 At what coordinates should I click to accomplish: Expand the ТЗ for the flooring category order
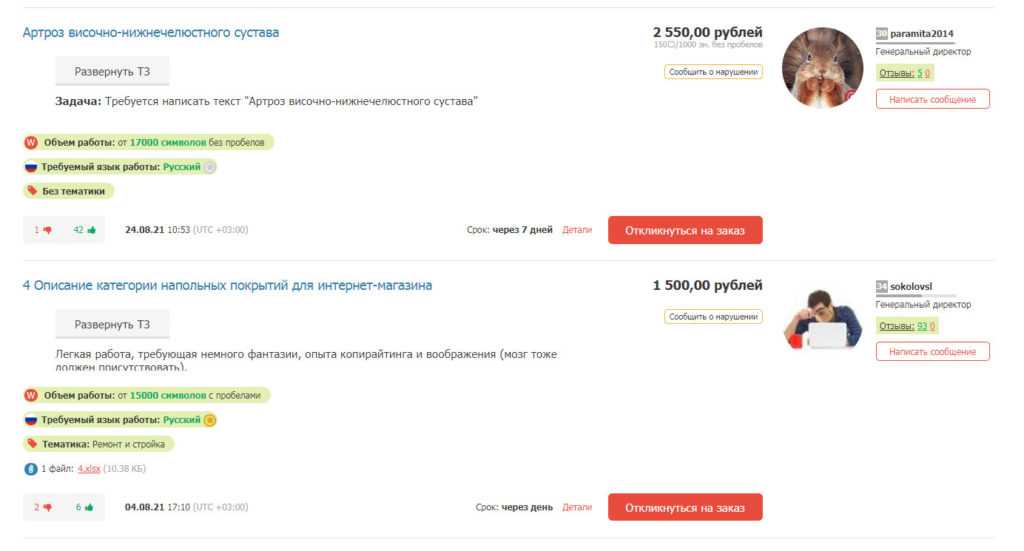112,324
